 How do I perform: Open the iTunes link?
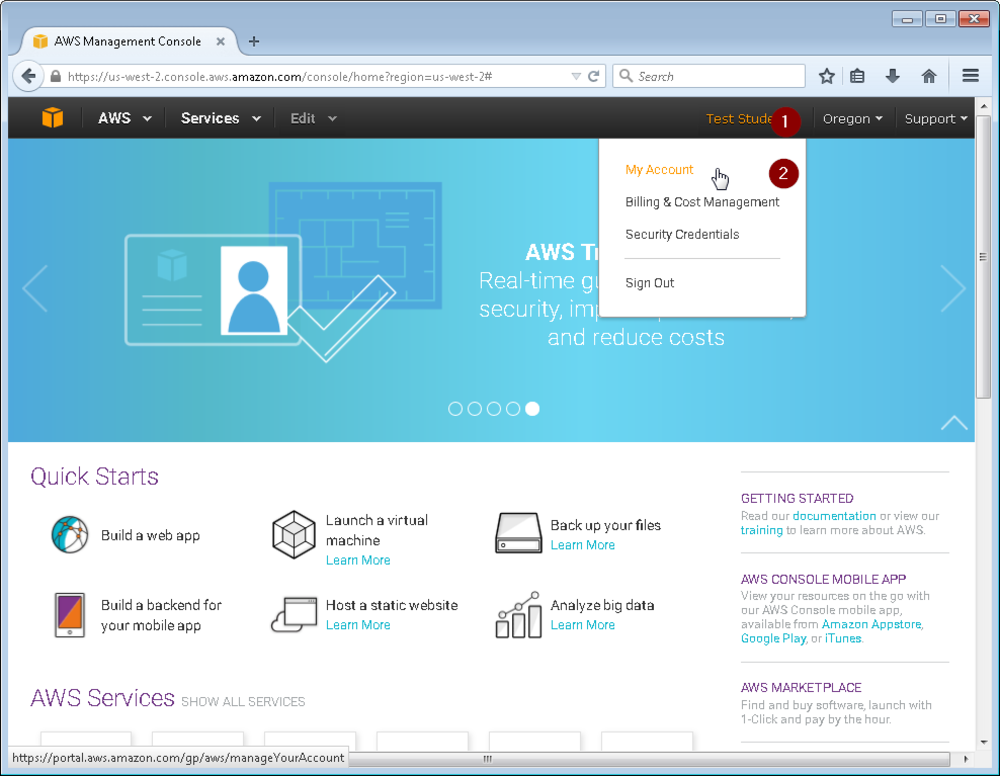tap(842, 638)
